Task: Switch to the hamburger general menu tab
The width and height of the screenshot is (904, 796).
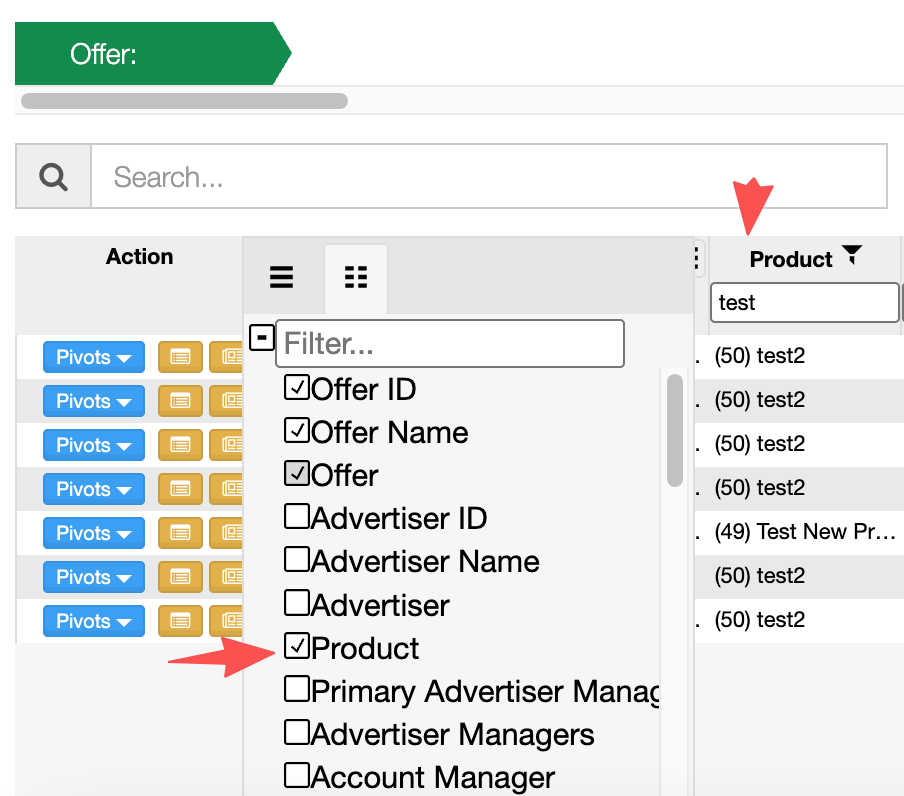Action: pos(281,277)
